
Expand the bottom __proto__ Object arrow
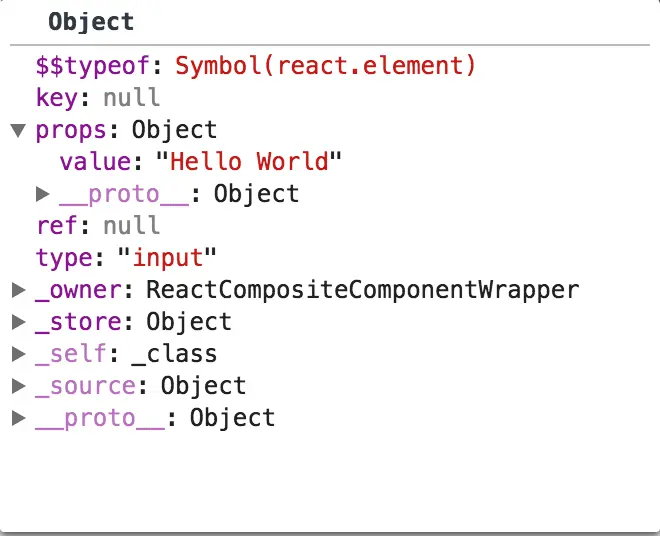[x=19, y=418]
